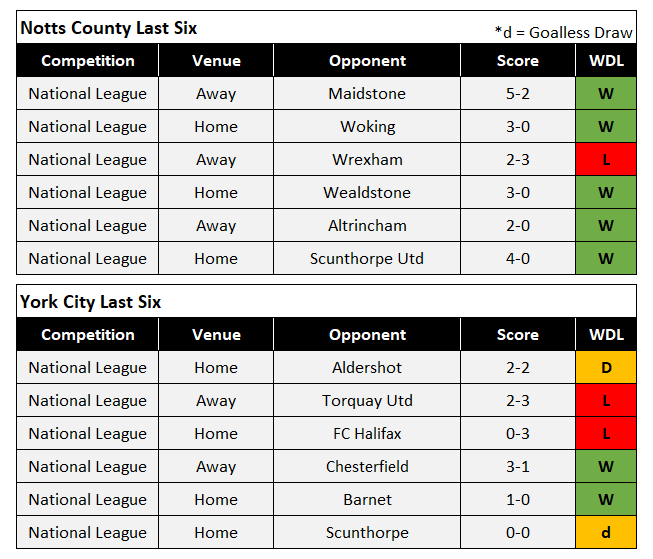Viewport: 653px width, 559px height.
Task: Click the FC Halifax opponent cell
Action: point(367,434)
